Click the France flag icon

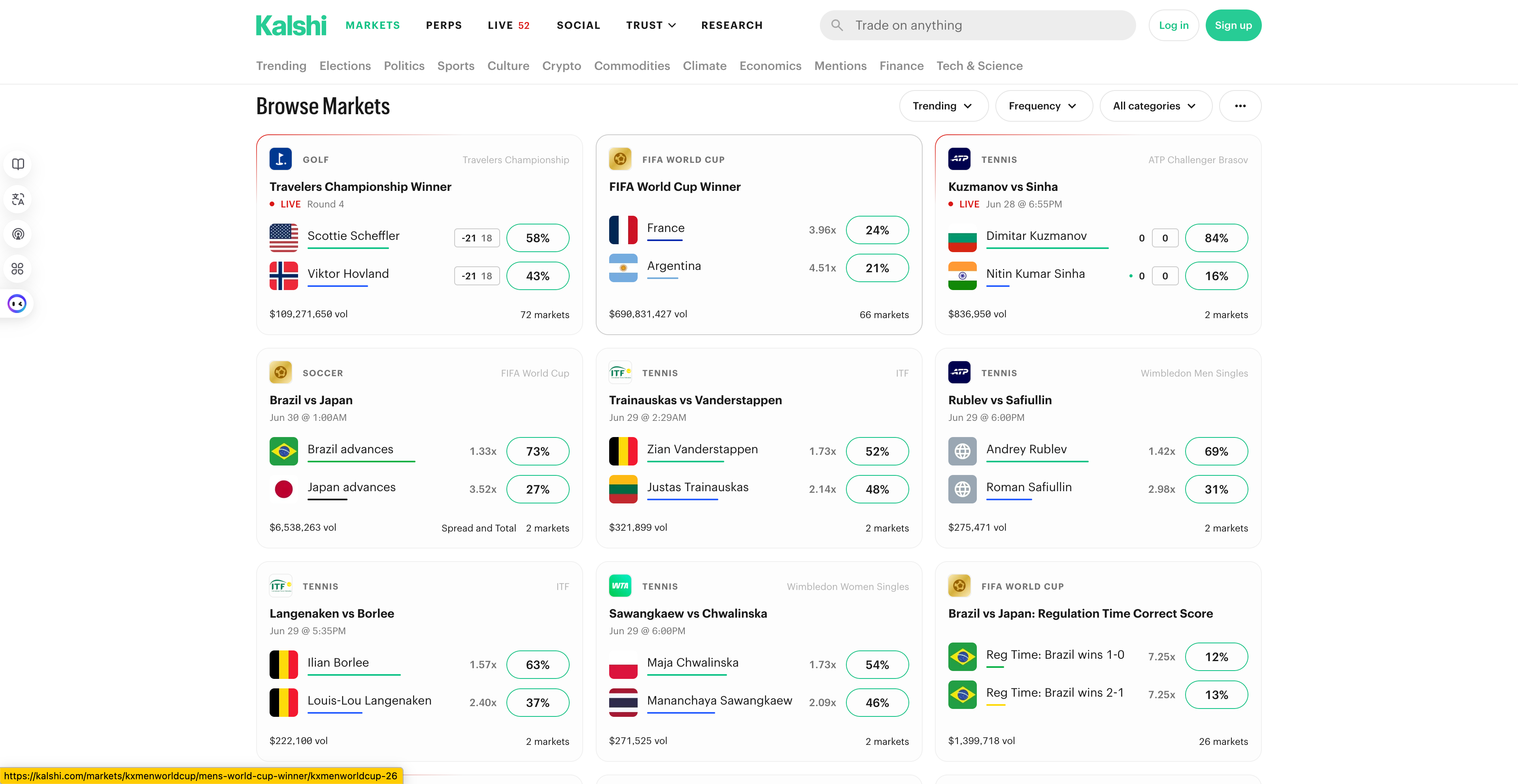[x=623, y=230]
